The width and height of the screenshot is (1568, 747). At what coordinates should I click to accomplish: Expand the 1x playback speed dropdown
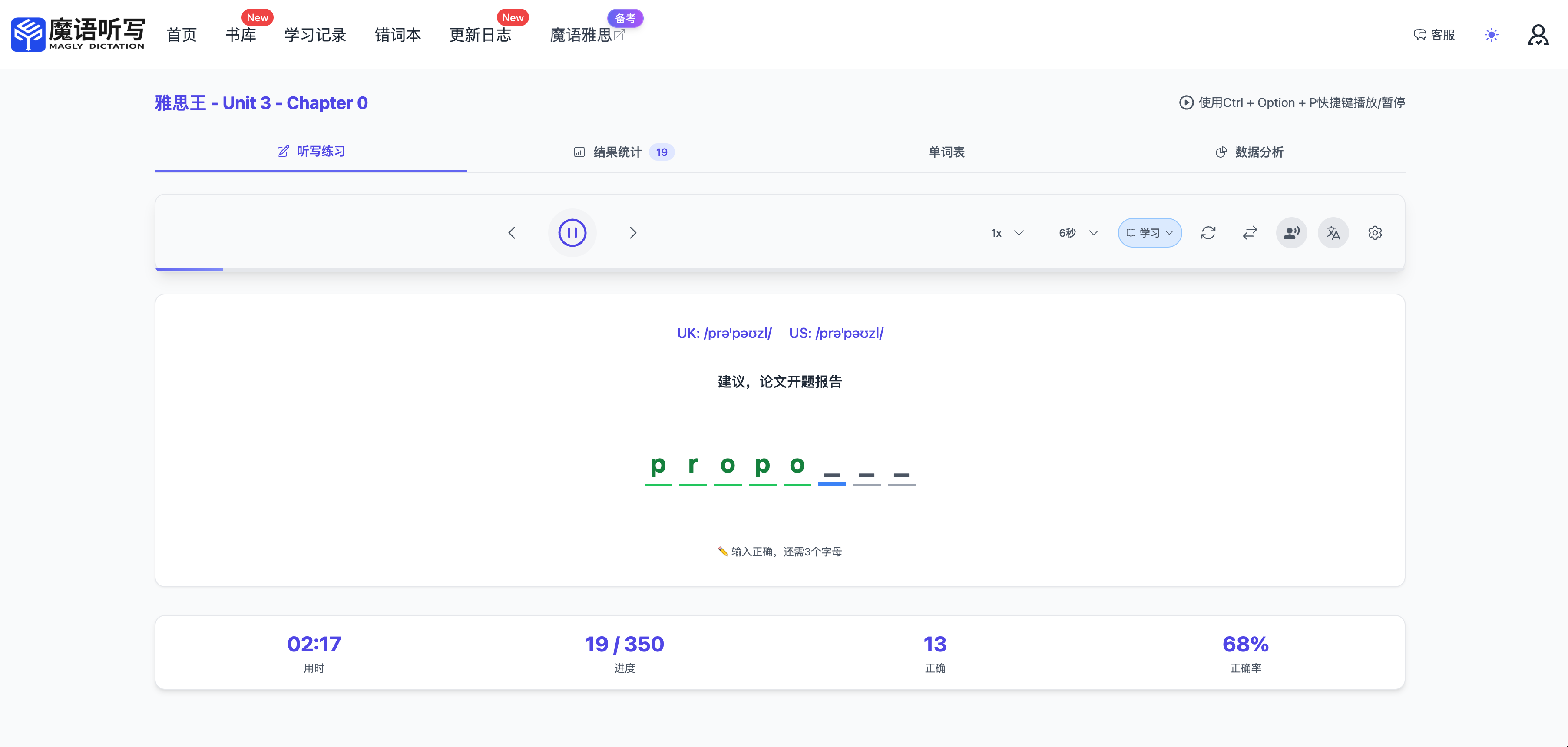click(x=1007, y=232)
